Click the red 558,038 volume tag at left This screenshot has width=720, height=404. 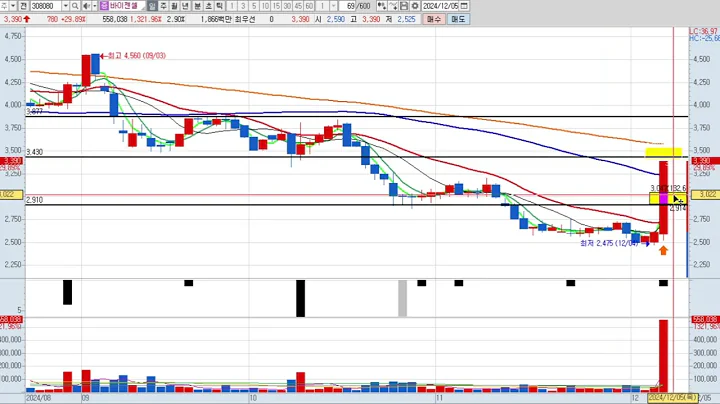coord(11,319)
